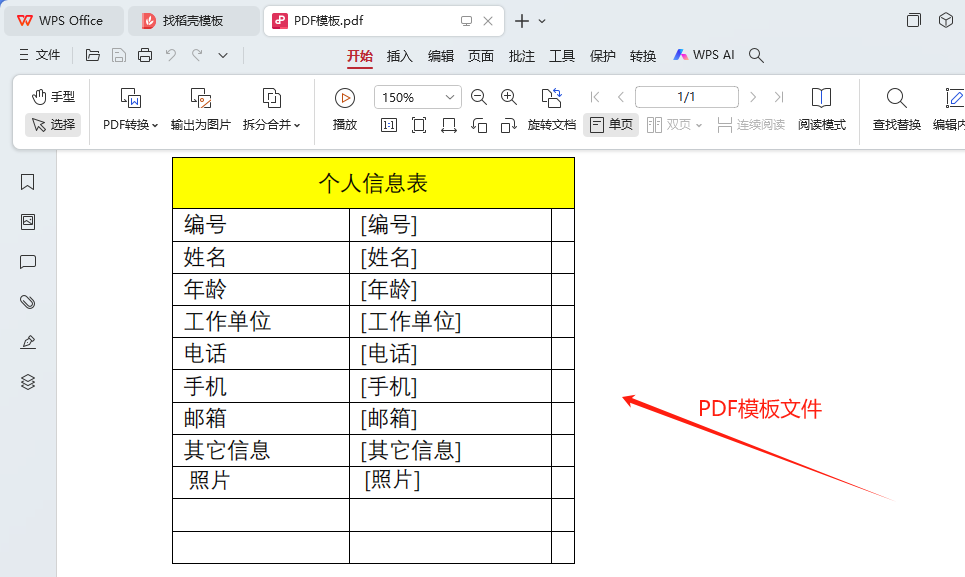Click inside the page number field showing 1/1
This screenshot has width=965, height=577.
point(686,96)
